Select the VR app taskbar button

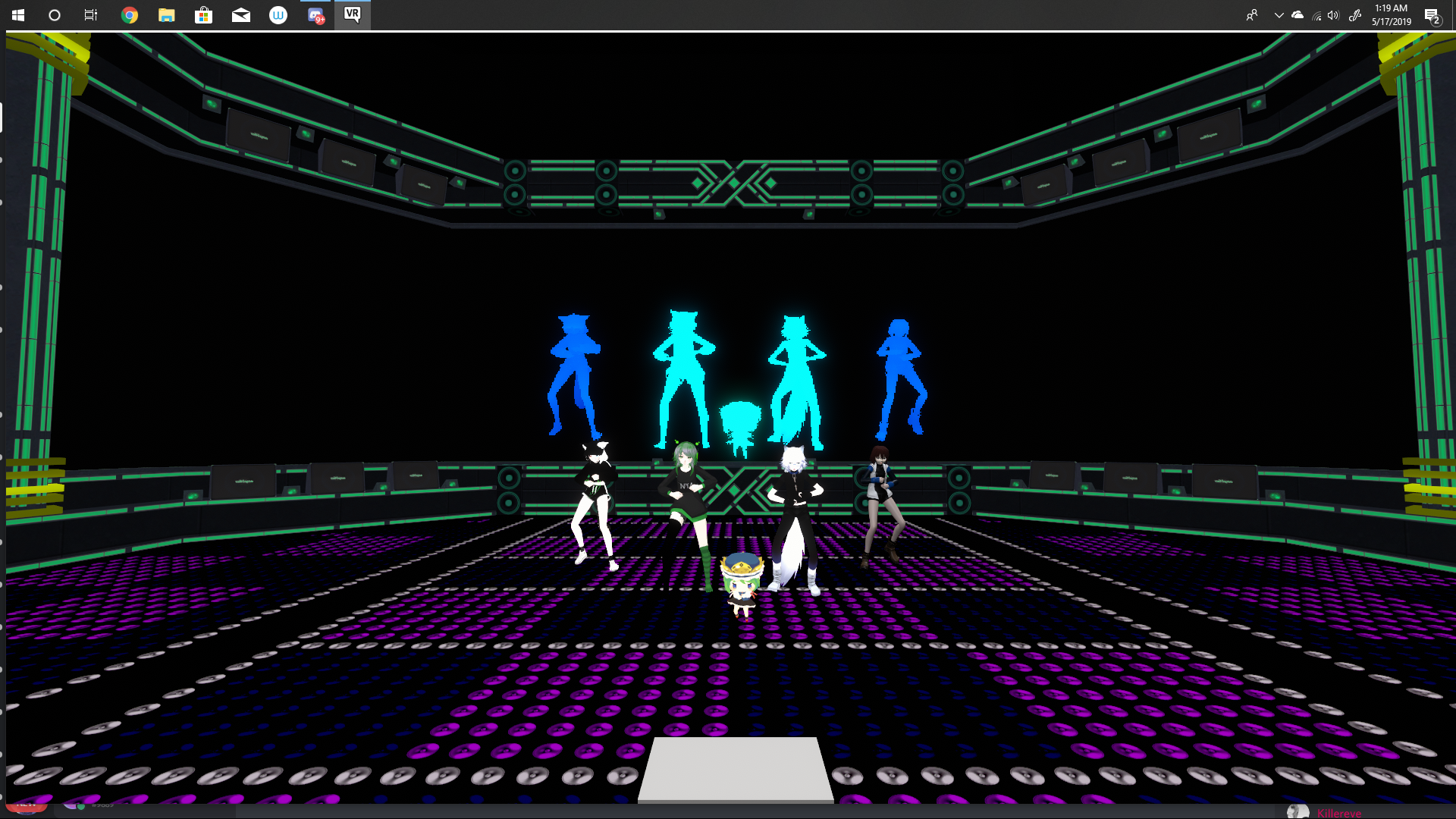pyautogui.click(x=353, y=15)
